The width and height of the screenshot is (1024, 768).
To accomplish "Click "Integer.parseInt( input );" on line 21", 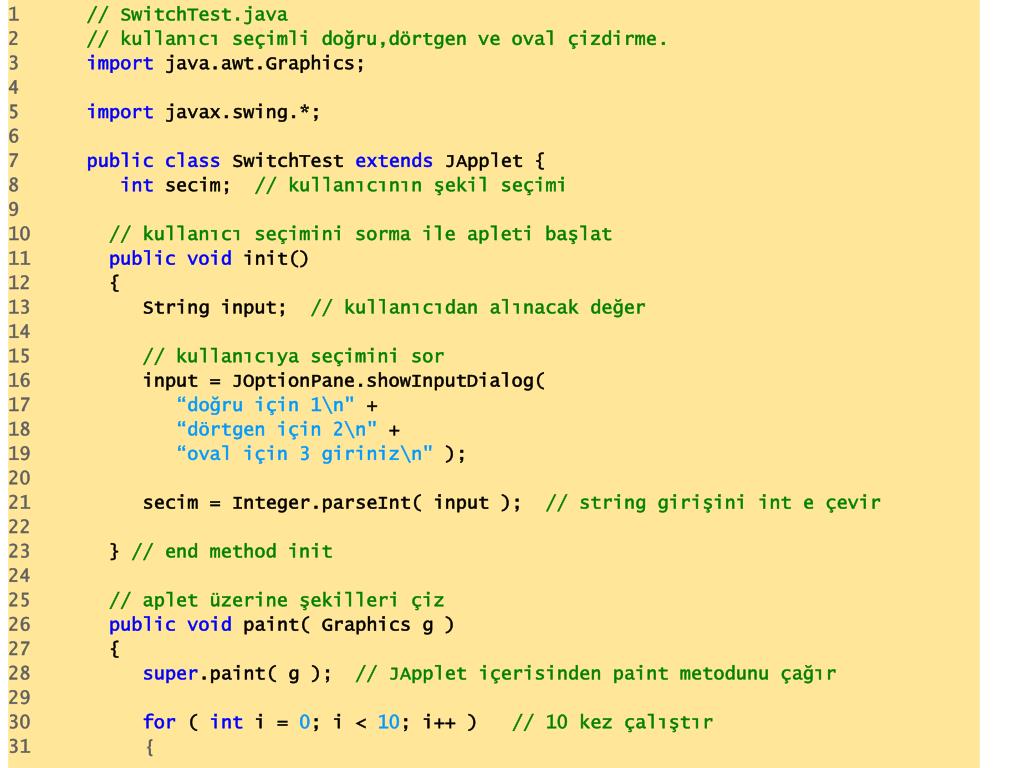I will point(377,503).
